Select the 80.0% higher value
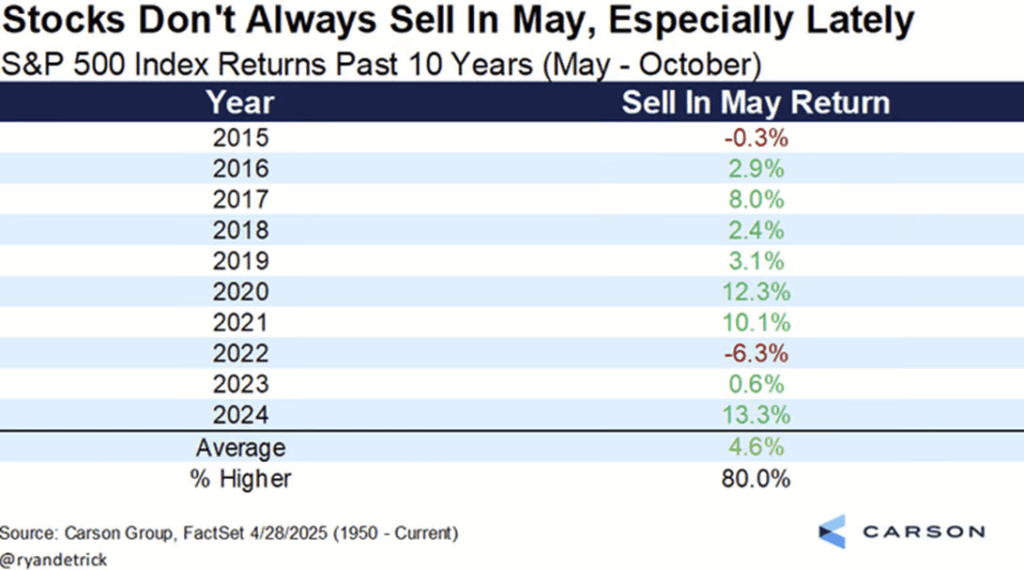The height and width of the screenshot is (570, 1024). coord(756,479)
